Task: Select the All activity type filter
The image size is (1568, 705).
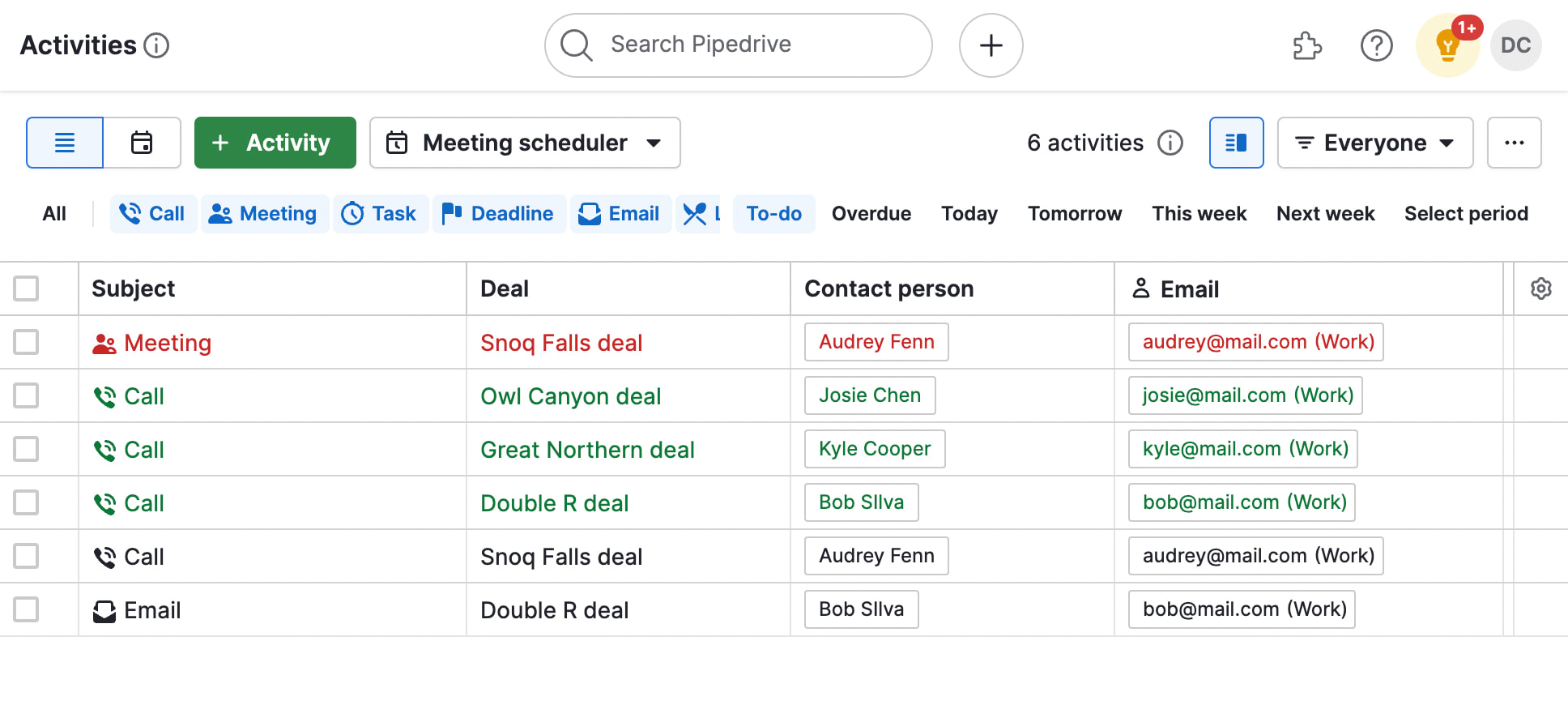Action: [54, 214]
